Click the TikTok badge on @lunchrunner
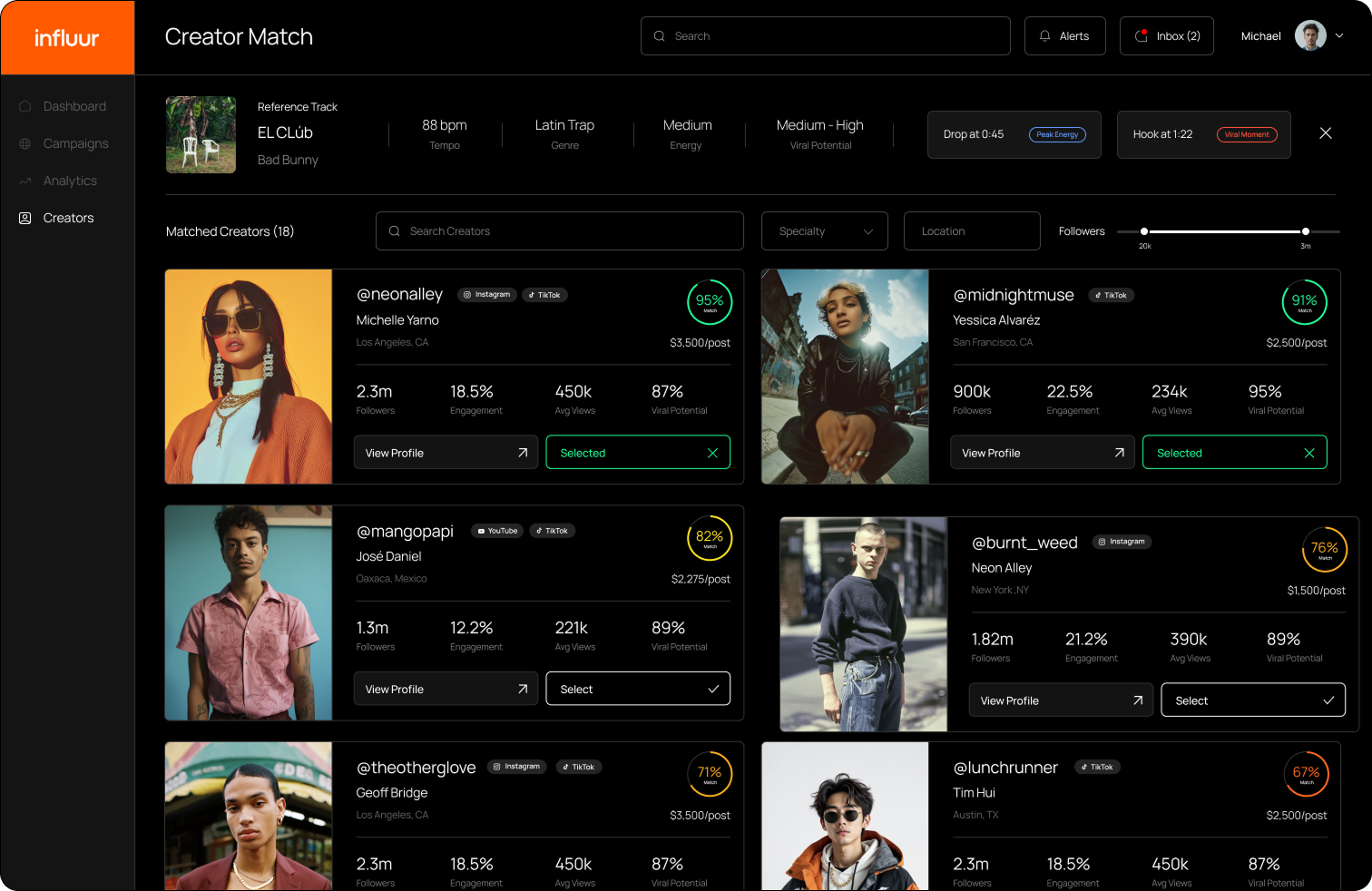 (x=1098, y=767)
